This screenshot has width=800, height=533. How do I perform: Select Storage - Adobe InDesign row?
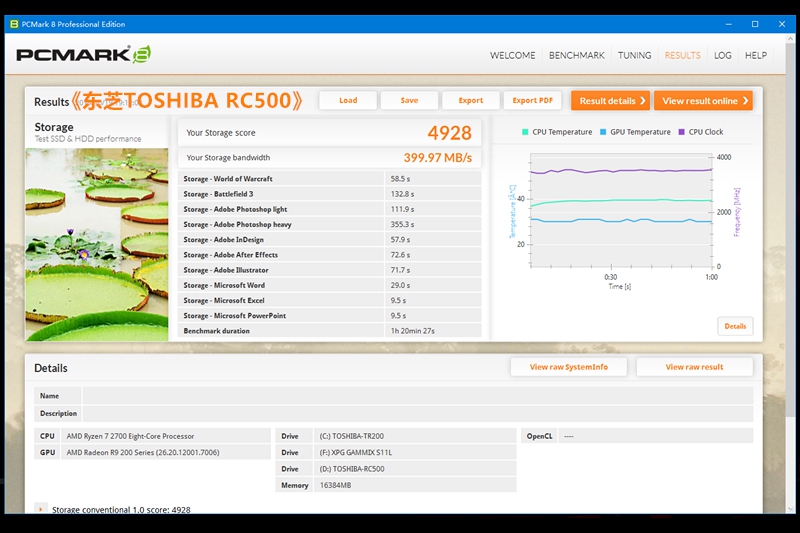(330, 239)
